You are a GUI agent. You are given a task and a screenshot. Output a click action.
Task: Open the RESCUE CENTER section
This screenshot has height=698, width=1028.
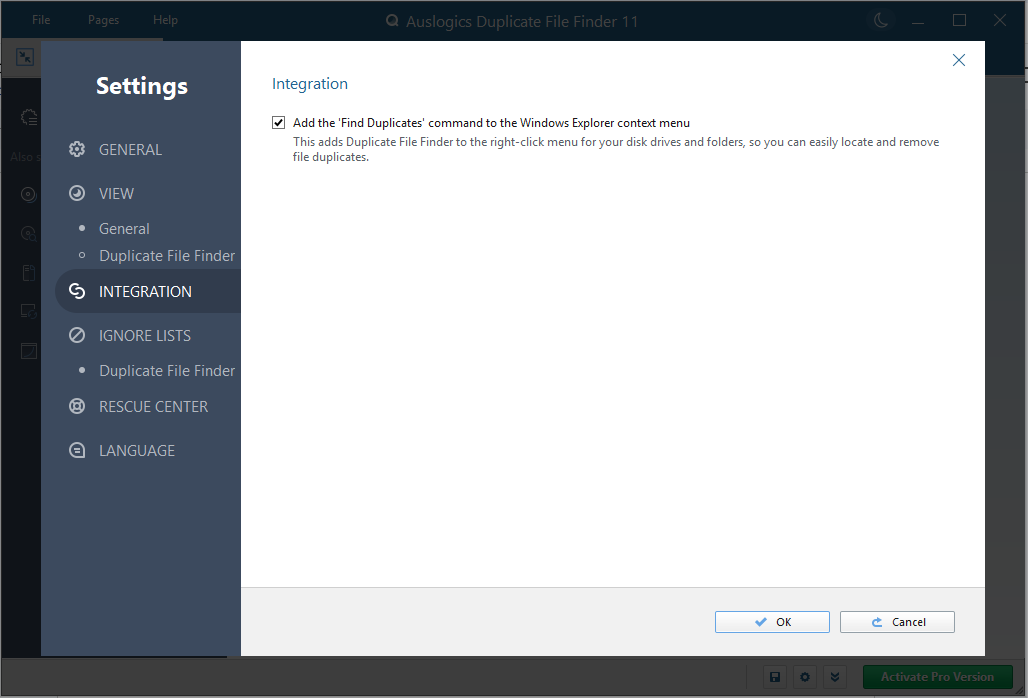click(153, 406)
